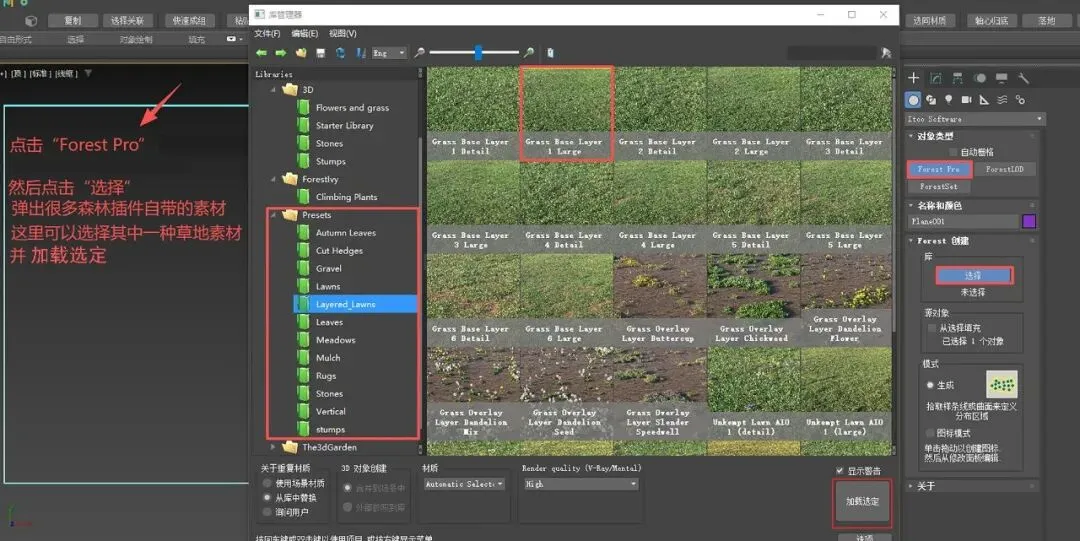Select the Space Warps category icon
The width and height of the screenshot is (1080, 541).
coord(1002,100)
